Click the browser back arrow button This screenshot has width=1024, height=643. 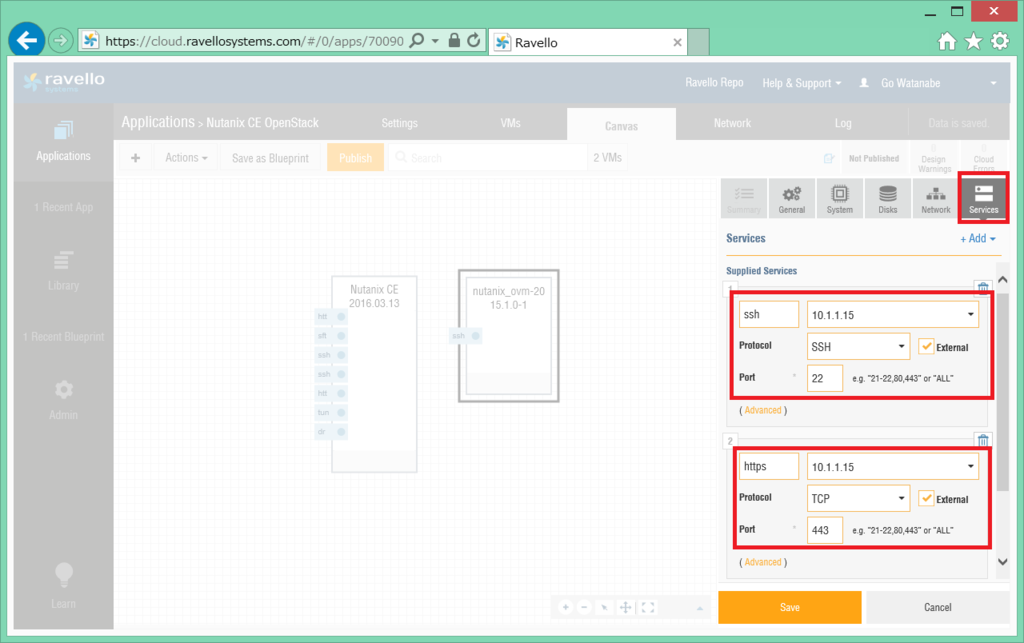(27, 40)
